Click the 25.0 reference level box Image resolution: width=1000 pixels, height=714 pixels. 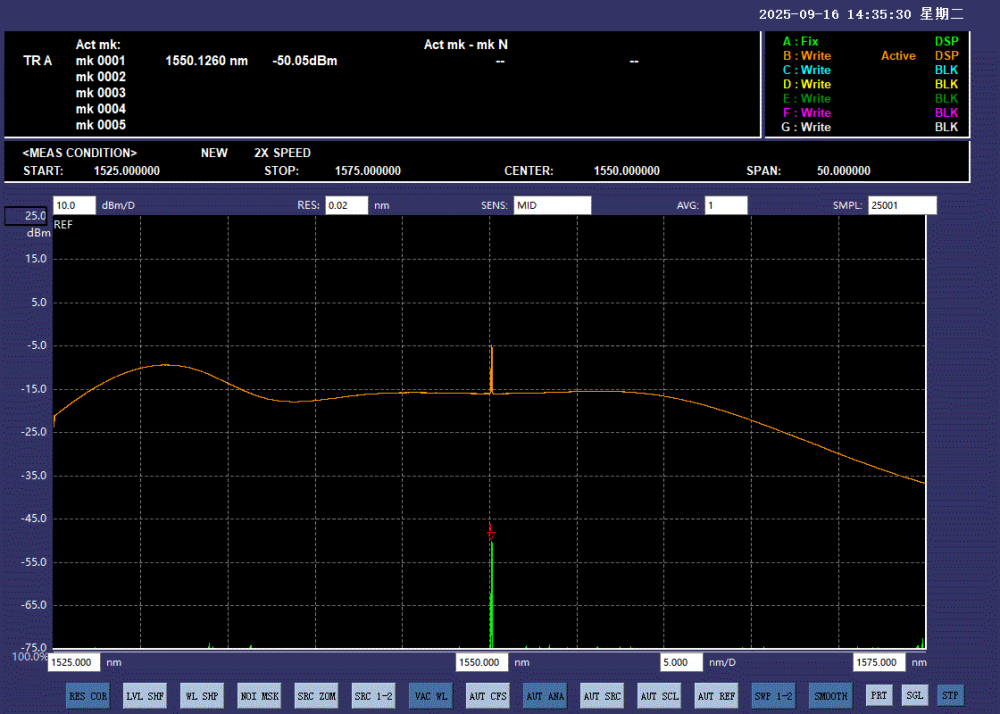tap(26, 216)
